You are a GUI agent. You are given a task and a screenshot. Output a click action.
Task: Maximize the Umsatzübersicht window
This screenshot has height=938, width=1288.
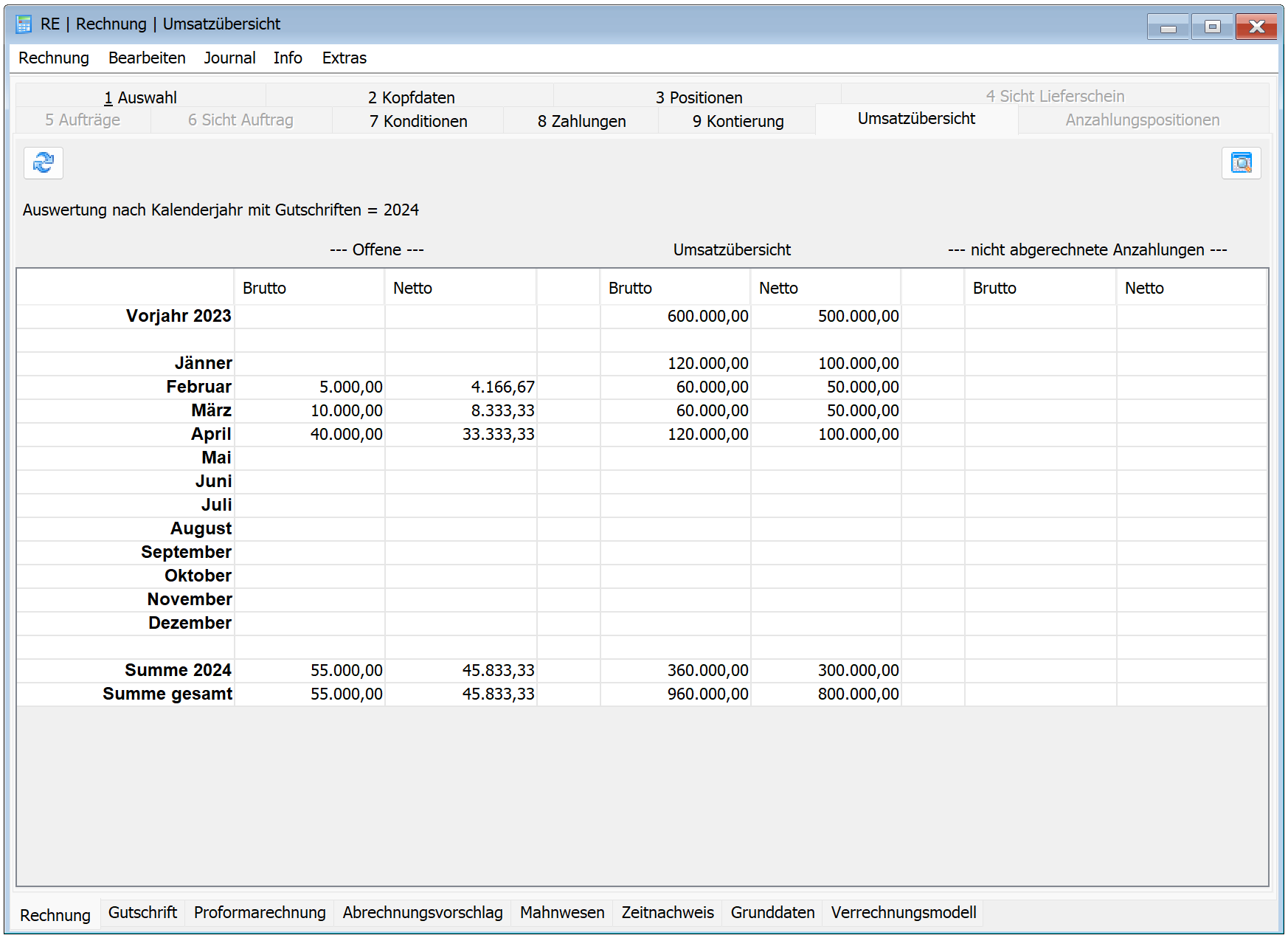(x=1212, y=27)
